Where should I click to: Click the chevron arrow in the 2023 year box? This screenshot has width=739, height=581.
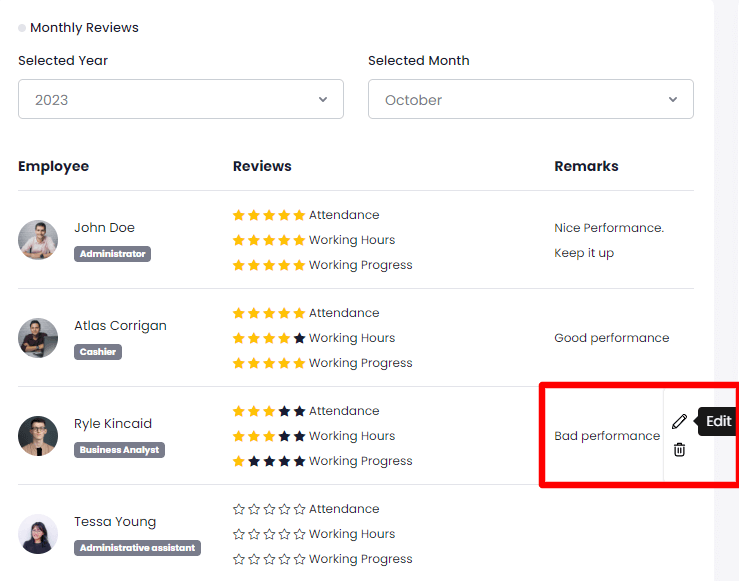click(323, 100)
